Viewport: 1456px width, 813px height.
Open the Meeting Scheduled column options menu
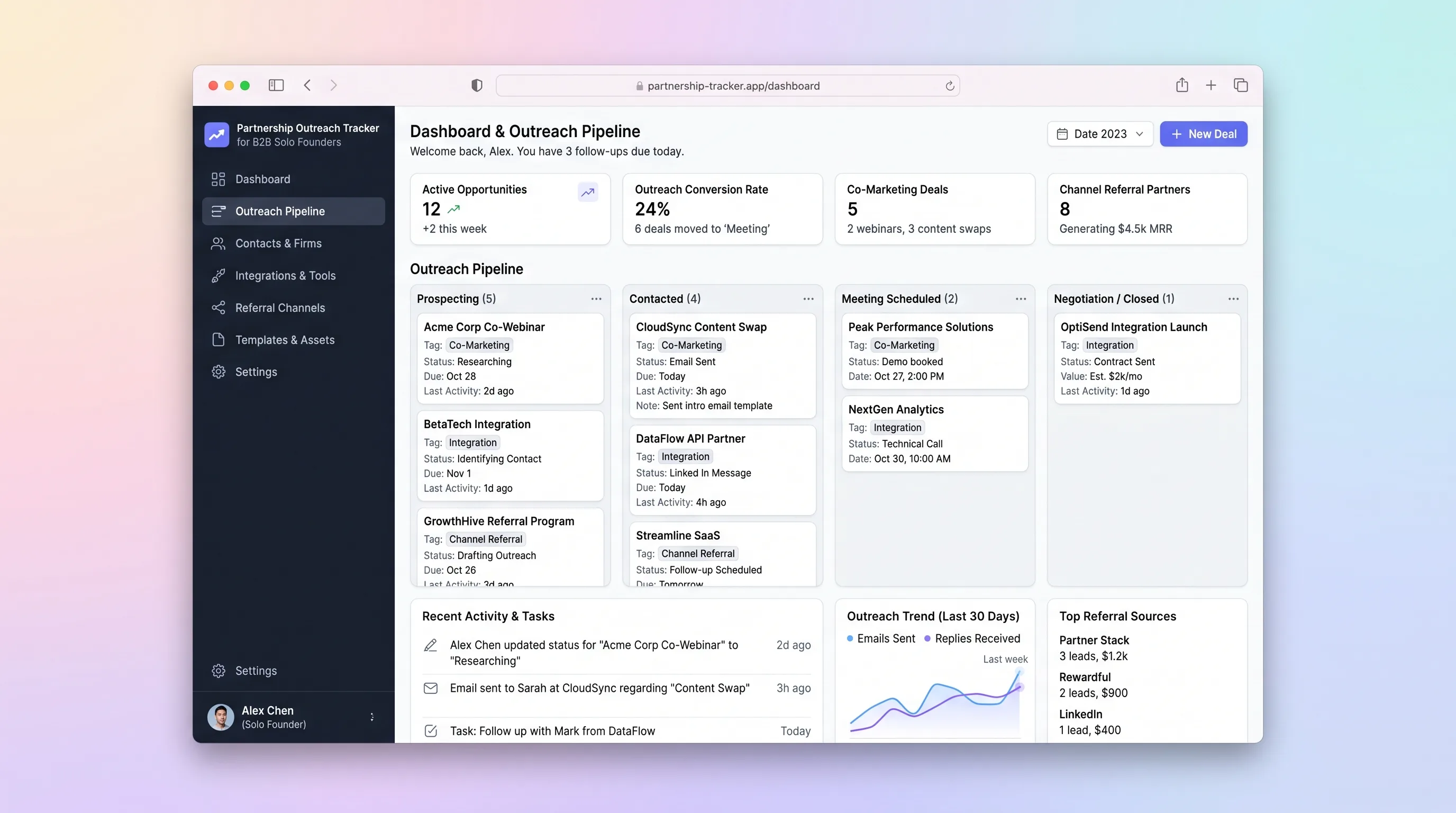pyautogui.click(x=1021, y=299)
